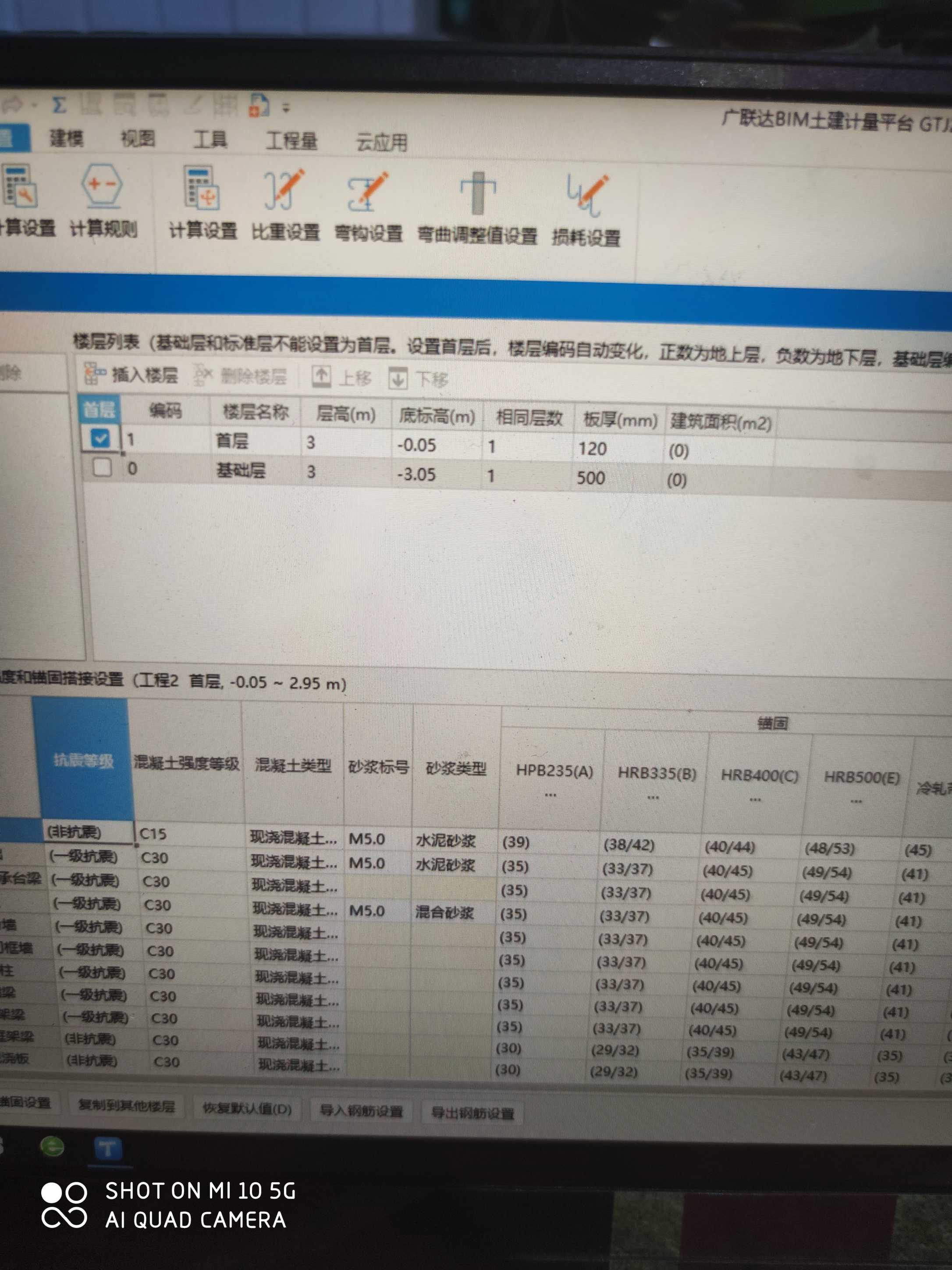Viewport: 952px width, 1270px height.
Task: Open 弯钩设置 hook settings
Action: point(369,207)
